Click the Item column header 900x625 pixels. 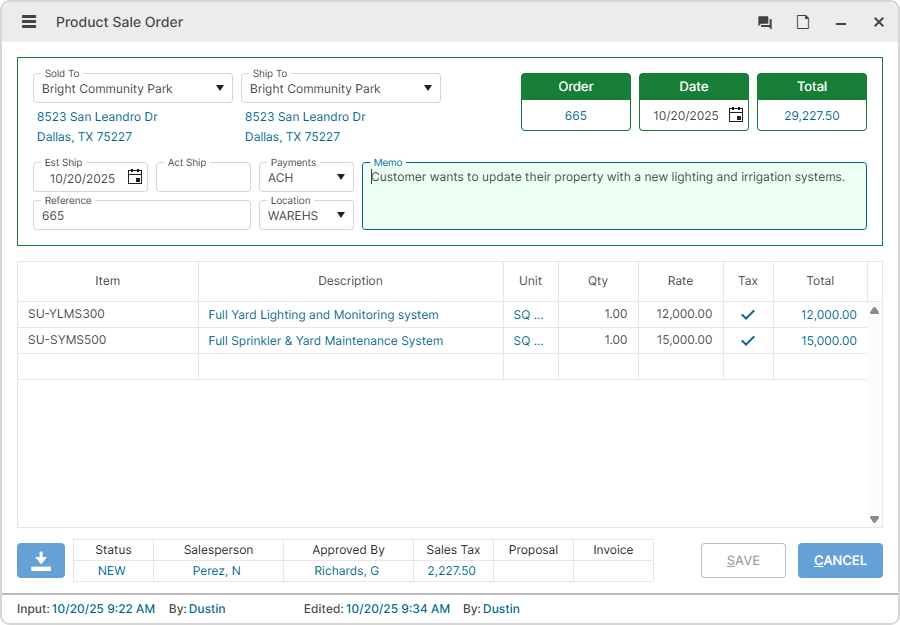(x=108, y=281)
